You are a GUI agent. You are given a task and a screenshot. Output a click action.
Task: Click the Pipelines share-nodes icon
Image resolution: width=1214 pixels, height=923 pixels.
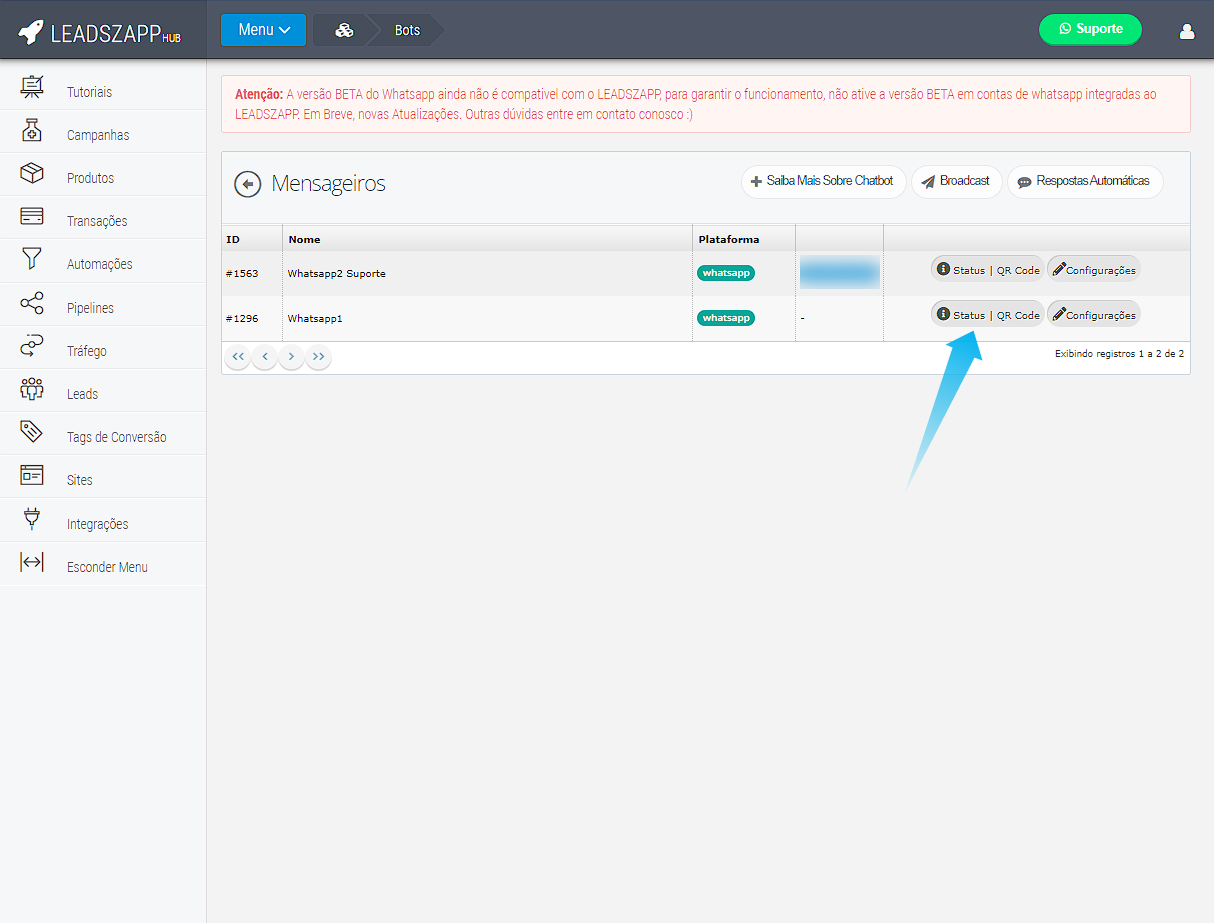pyautogui.click(x=32, y=304)
